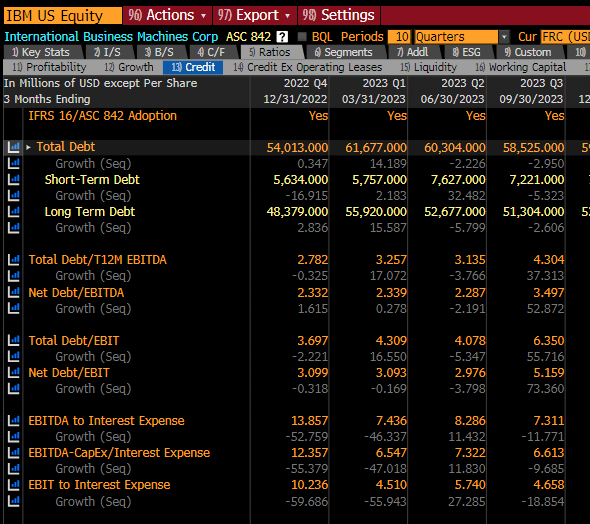Open chart icon for Net Debt/EBIT row
This screenshot has height=524, width=590.
pos(14,372)
